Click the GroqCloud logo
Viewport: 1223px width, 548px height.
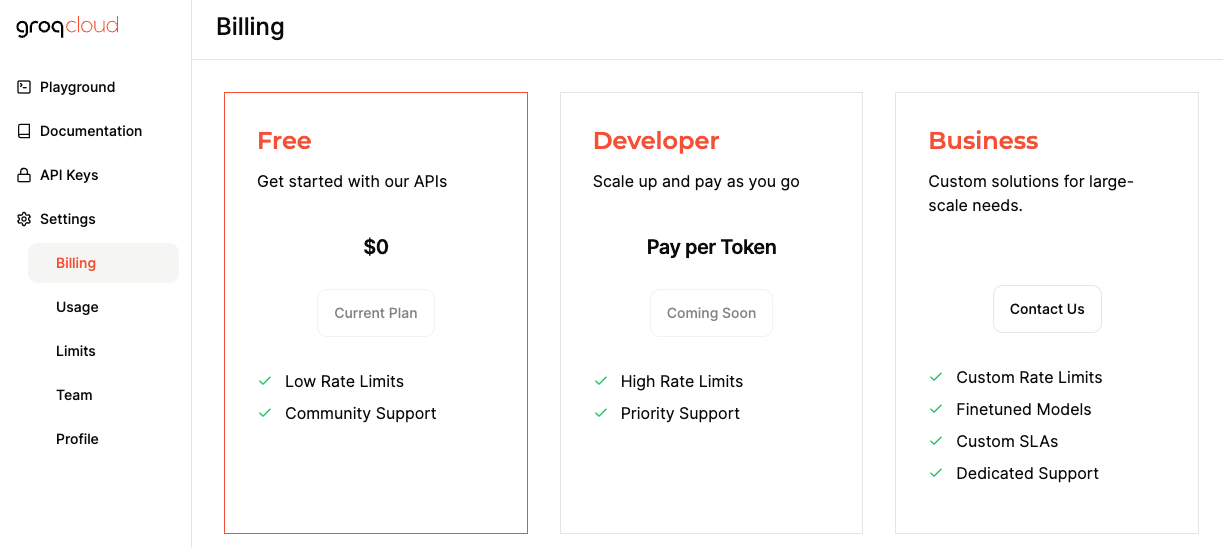(x=67, y=27)
